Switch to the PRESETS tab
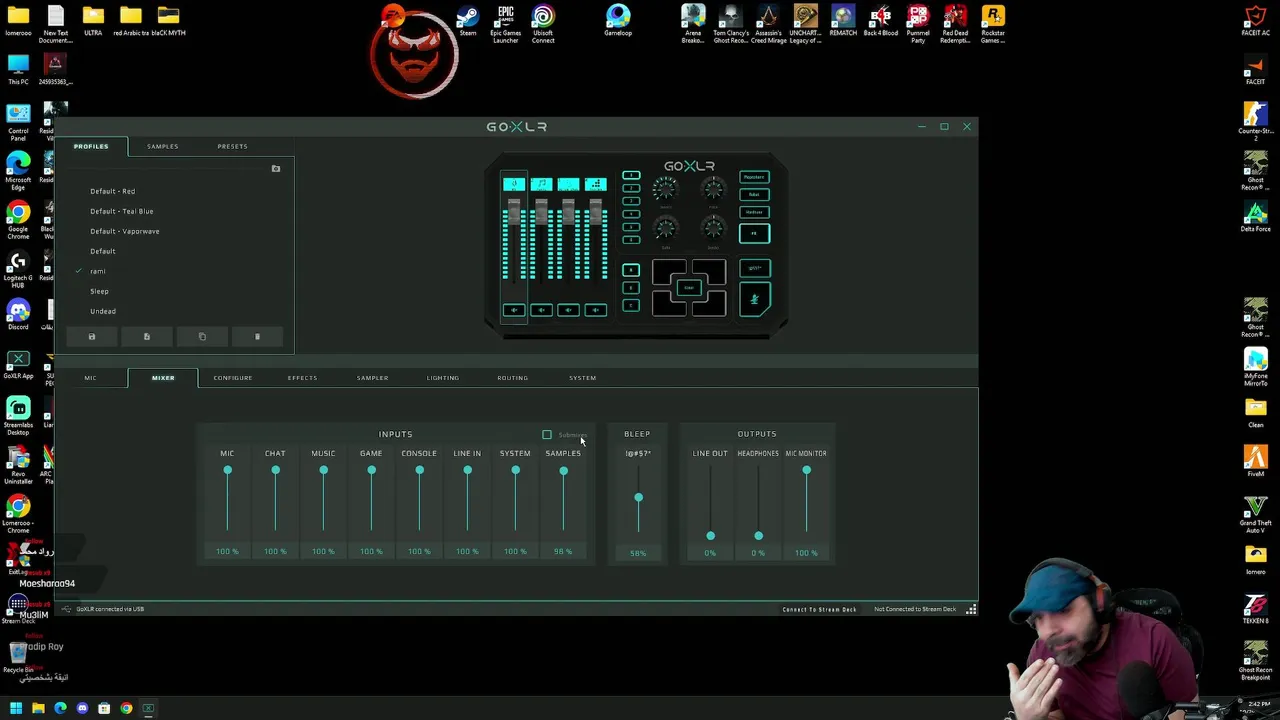This screenshot has height=720, width=1280. click(x=232, y=146)
